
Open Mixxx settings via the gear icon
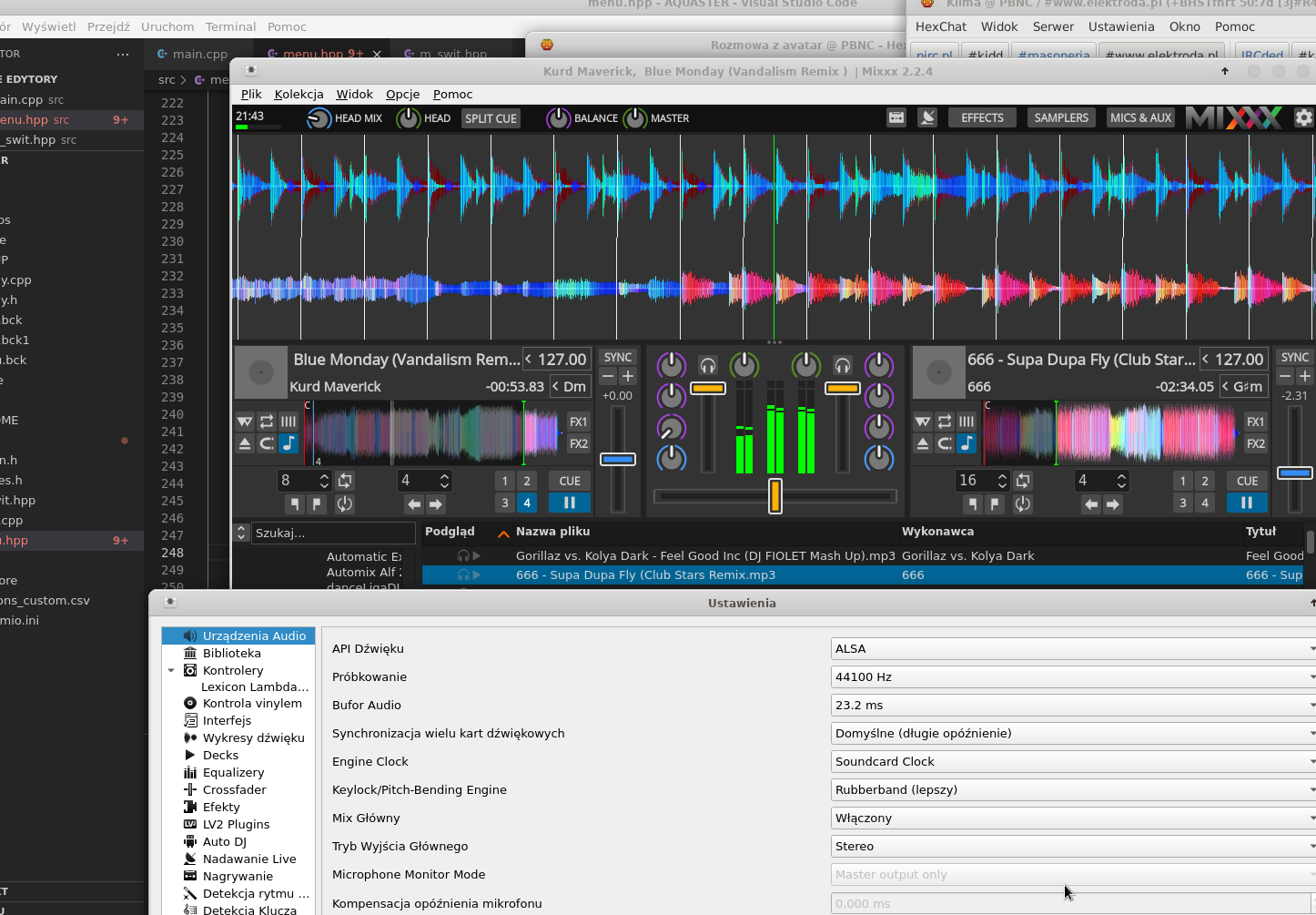pos(1303,117)
